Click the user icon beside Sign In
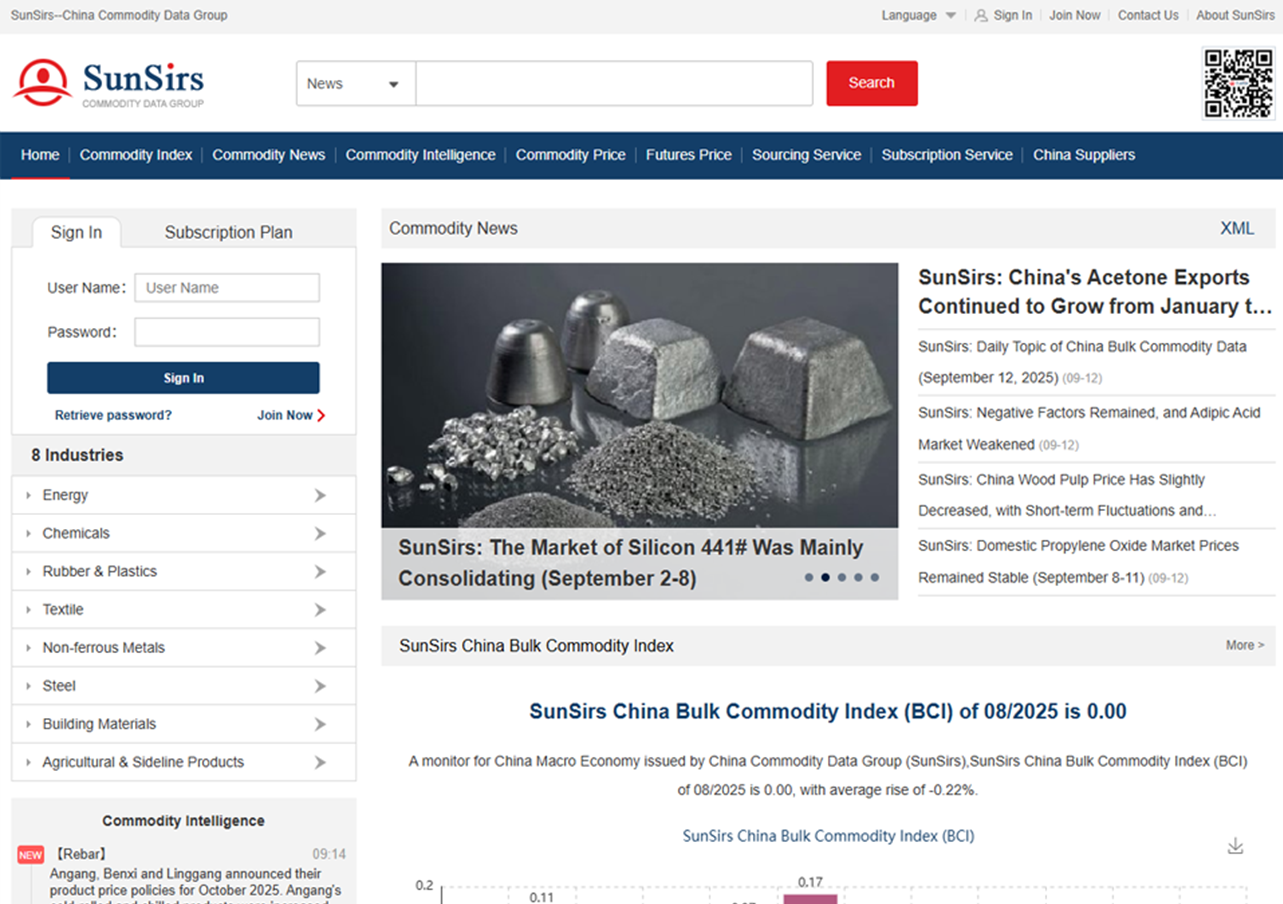The height and width of the screenshot is (904, 1283). [x=980, y=16]
